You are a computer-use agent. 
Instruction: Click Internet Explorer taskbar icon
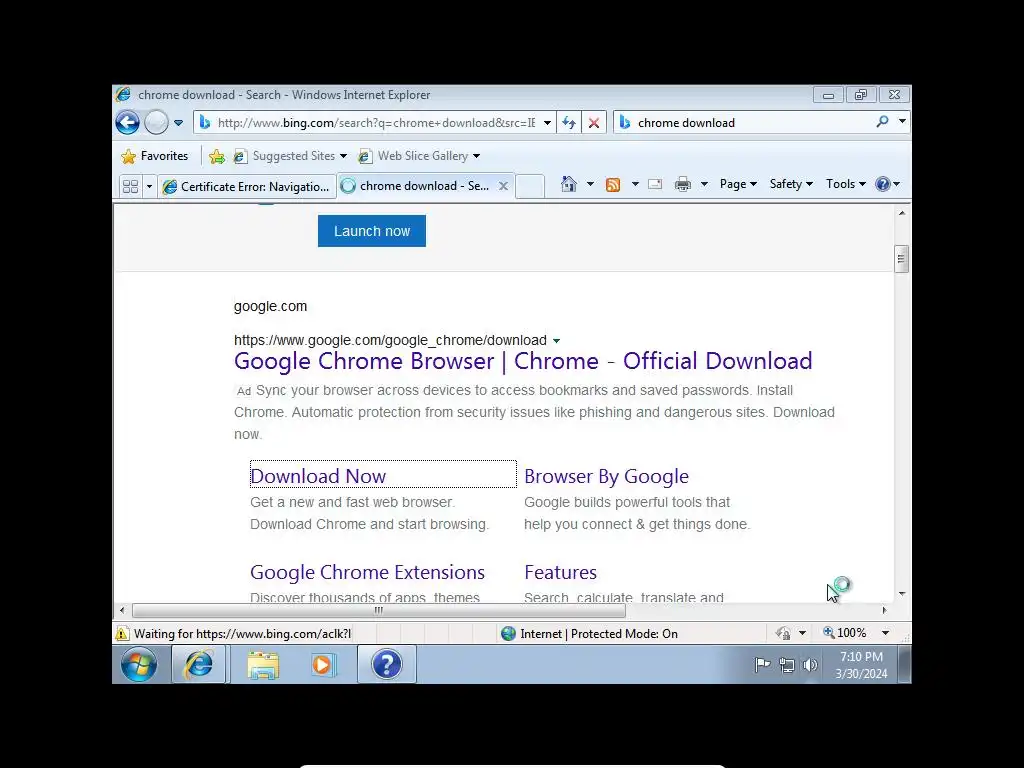click(x=199, y=664)
